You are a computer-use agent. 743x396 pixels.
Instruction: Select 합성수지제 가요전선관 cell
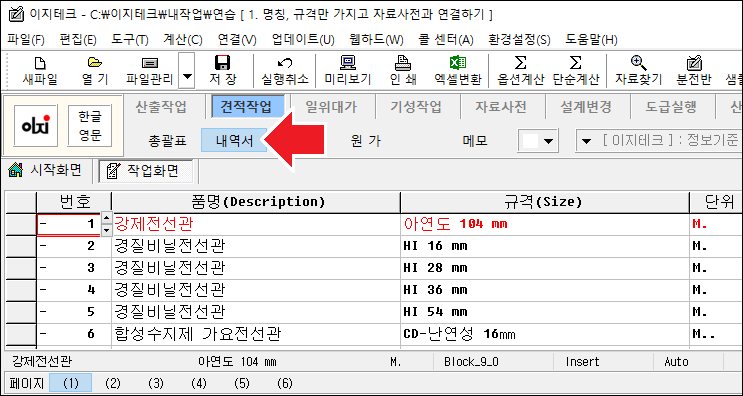[256, 334]
